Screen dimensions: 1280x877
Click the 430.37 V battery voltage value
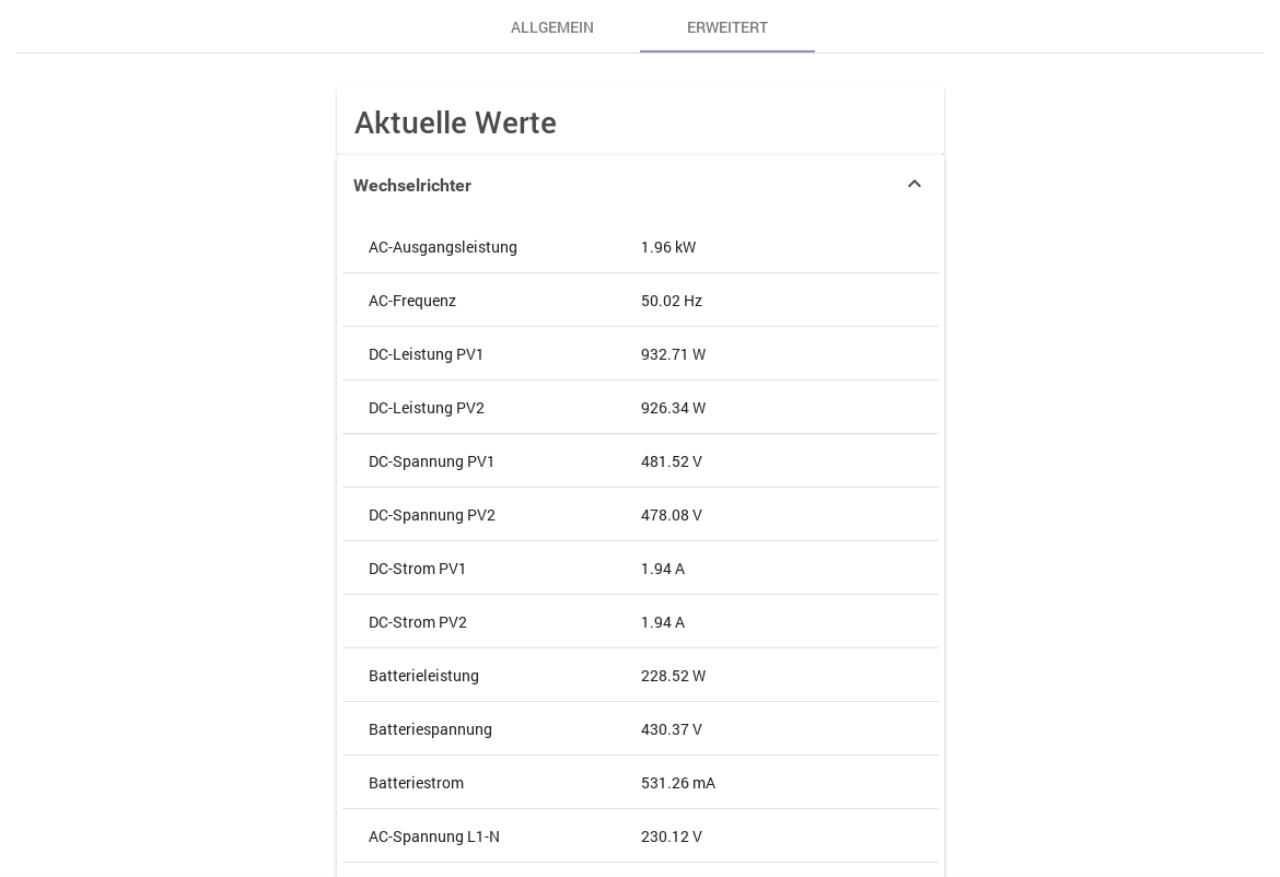coord(671,730)
